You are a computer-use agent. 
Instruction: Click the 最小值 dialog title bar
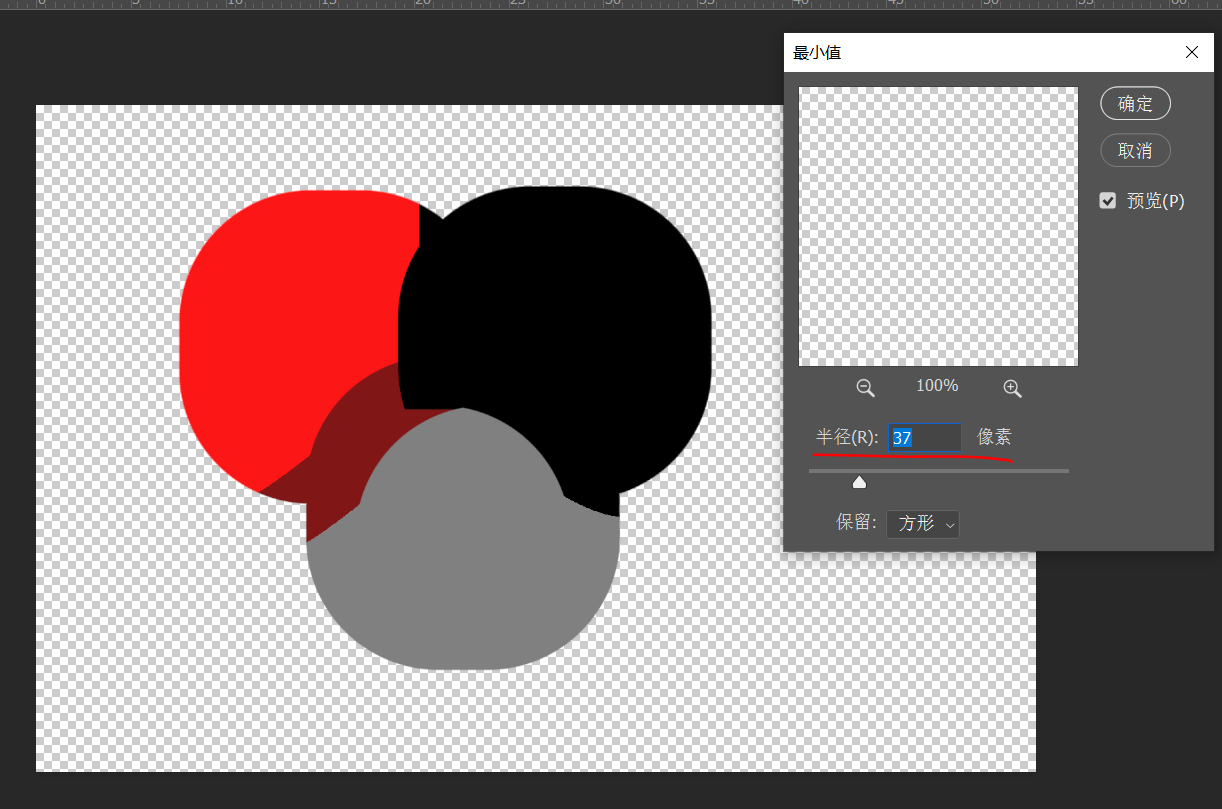coord(950,52)
